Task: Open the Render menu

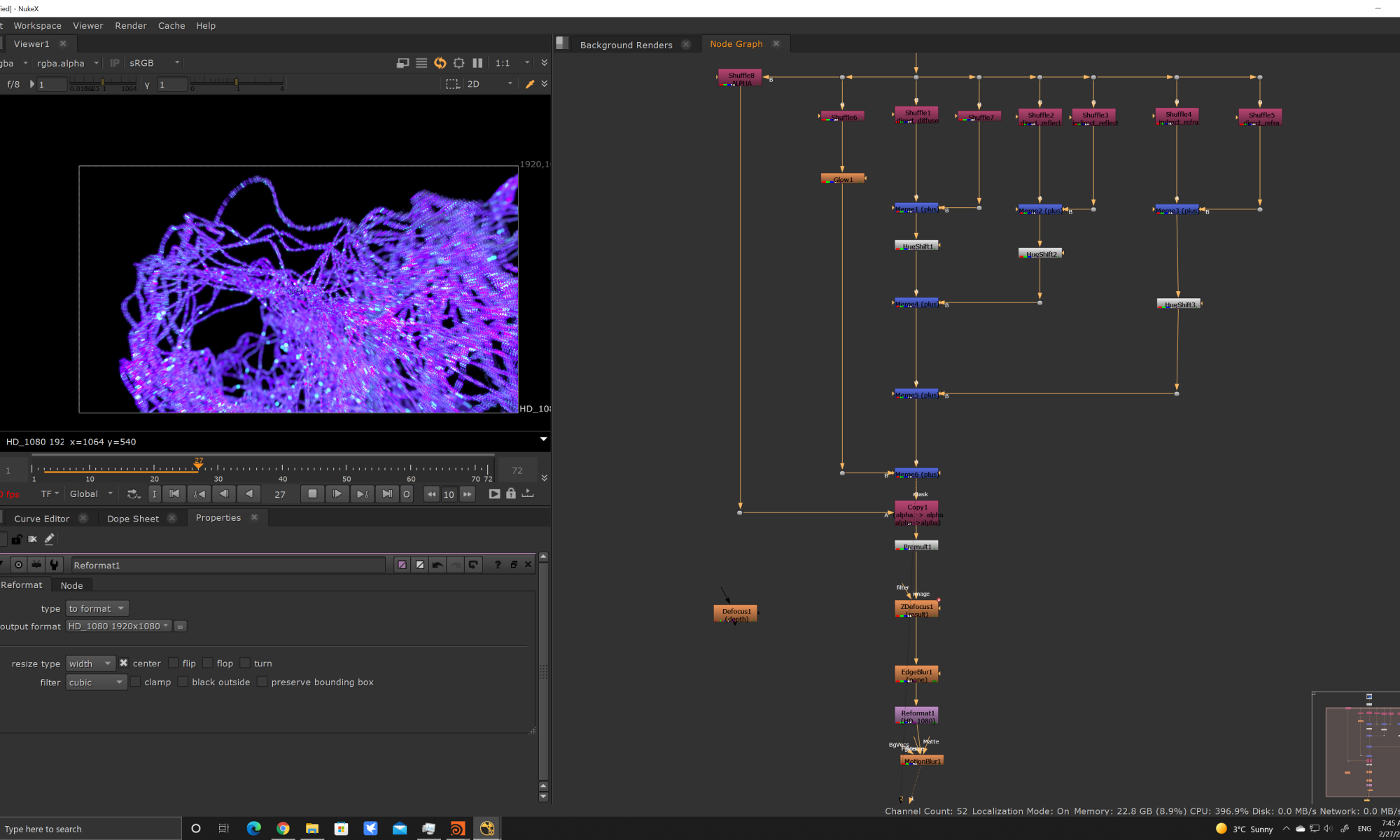Action: tap(130, 26)
